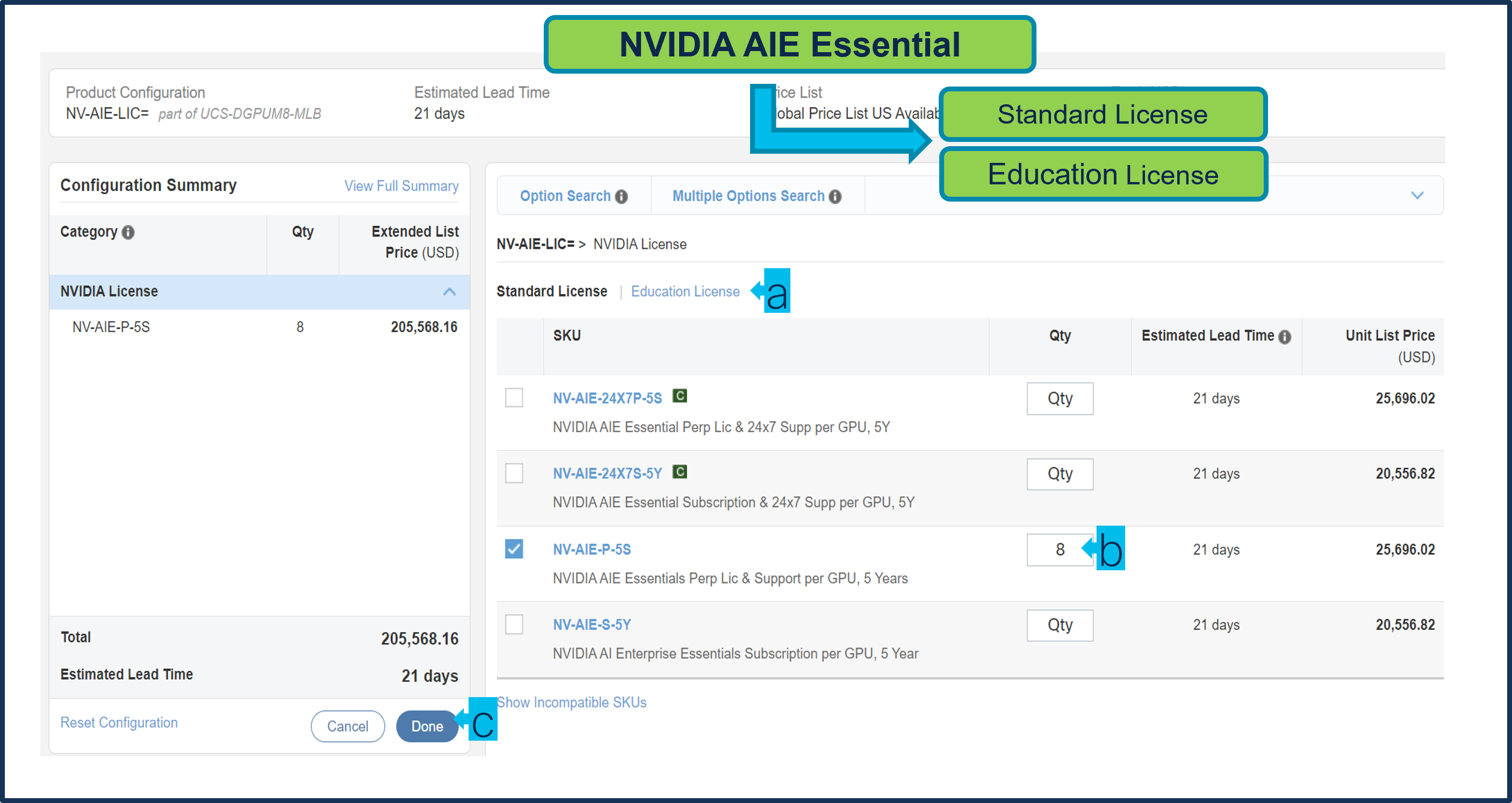This screenshot has width=1512, height=803.
Task: Click the green C badge beside NV-AIE-24X7P-5S
Action: [x=680, y=396]
